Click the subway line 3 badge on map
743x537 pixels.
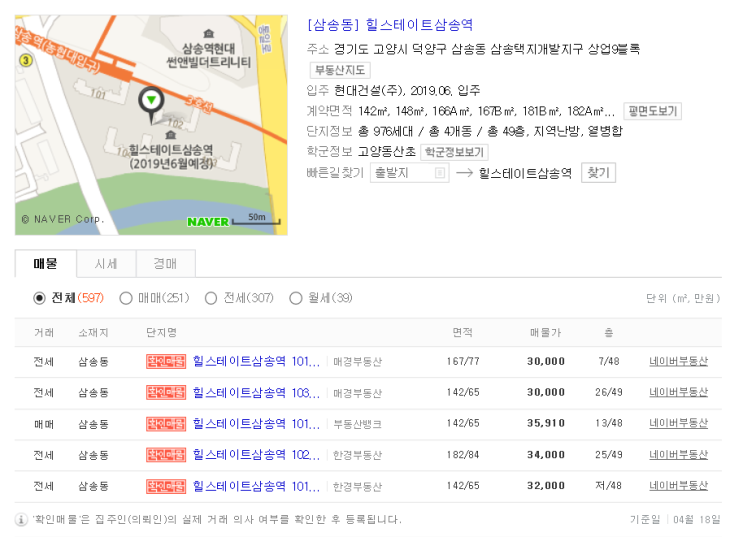pos(26,60)
